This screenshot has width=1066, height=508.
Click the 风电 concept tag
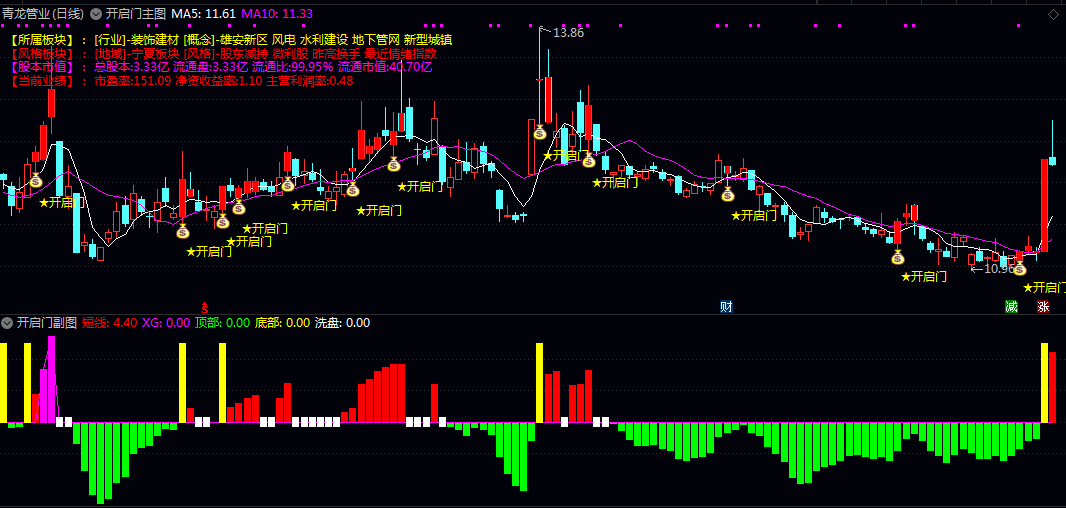point(283,40)
